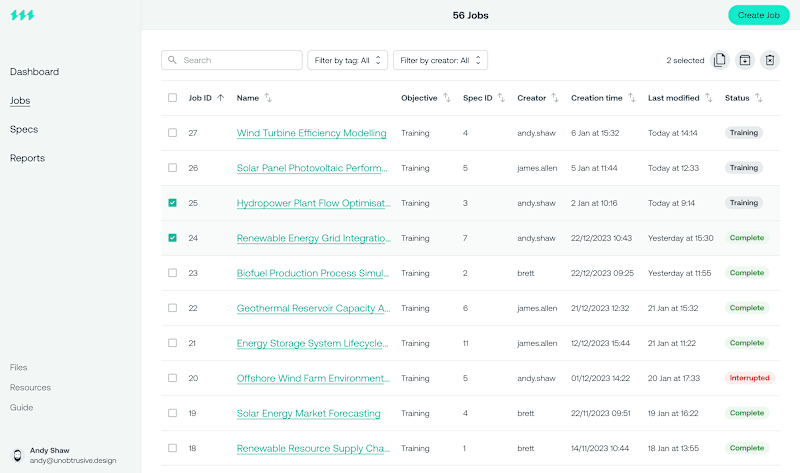Screen dimensions: 800x473
Task: Check the box for job 22
Action: coord(172,308)
